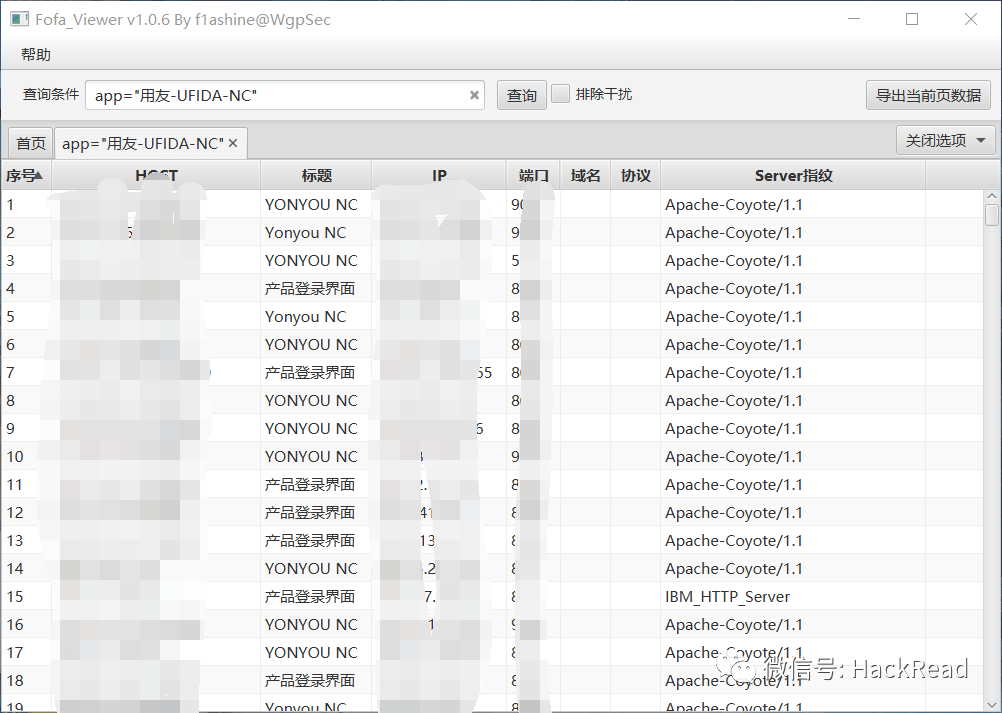This screenshot has width=1002, height=713.
Task: Click the query condition input field
Action: [285, 95]
